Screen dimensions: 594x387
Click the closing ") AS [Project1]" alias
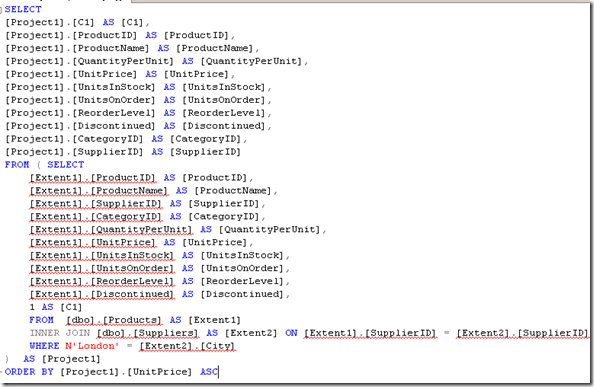(x=53, y=359)
